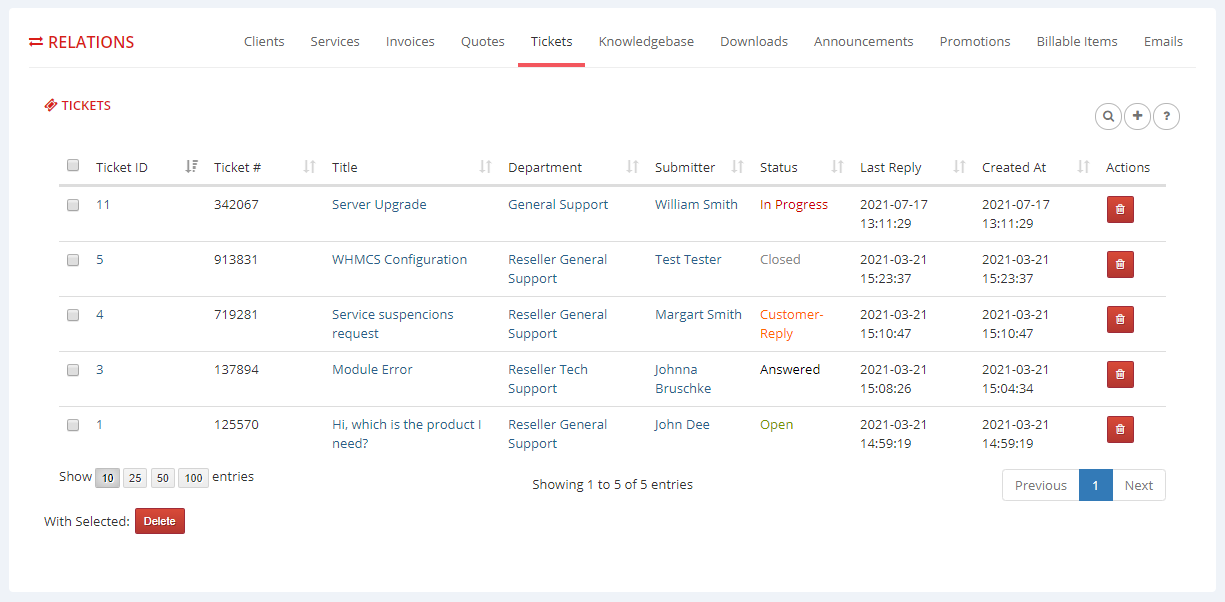This screenshot has height=602, width=1225.
Task: Click the Next pagination button
Action: 1139,485
